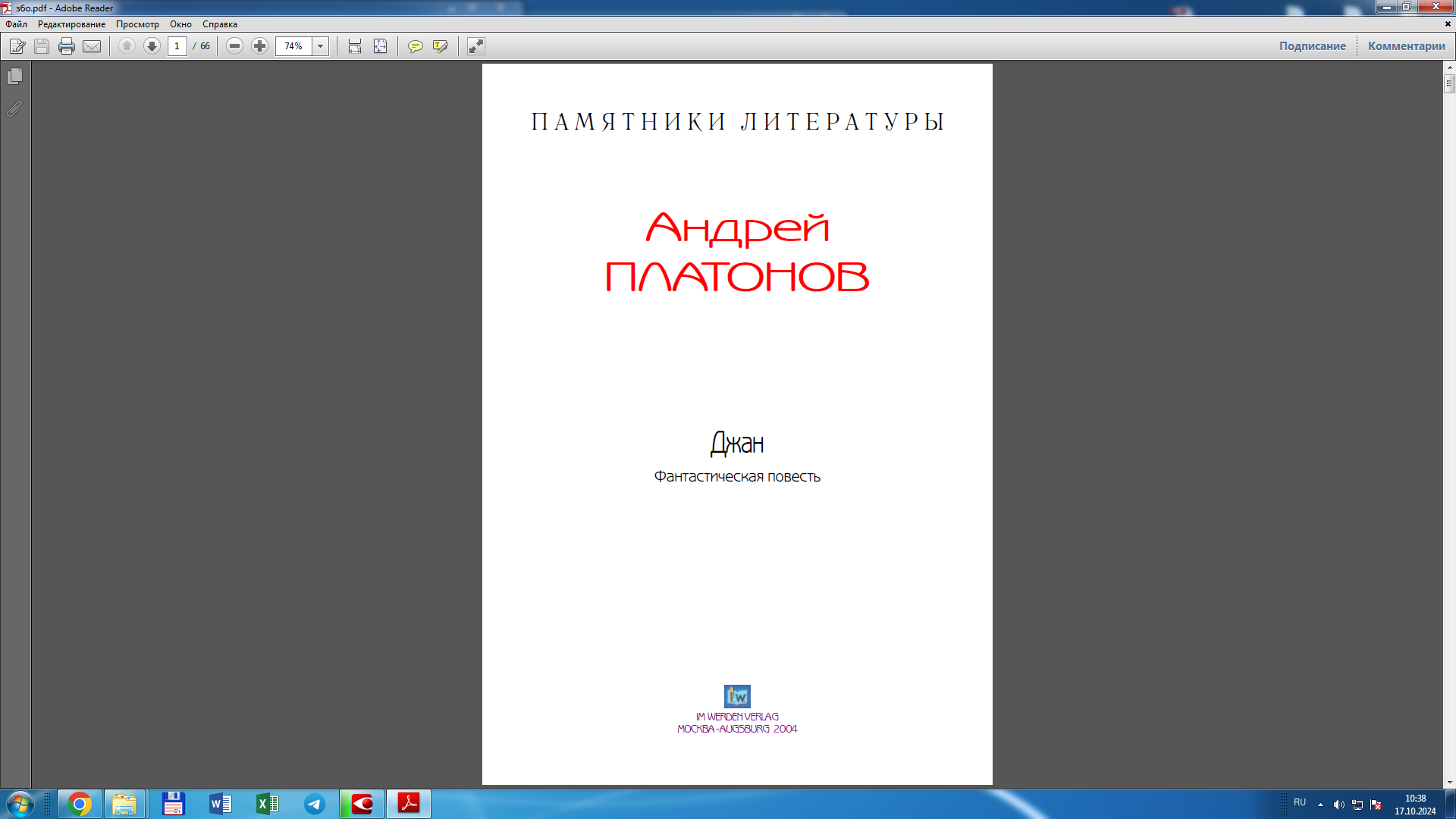The height and width of the screenshot is (819, 1456).
Task: Select the highlight text tool
Action: (440, 46)
